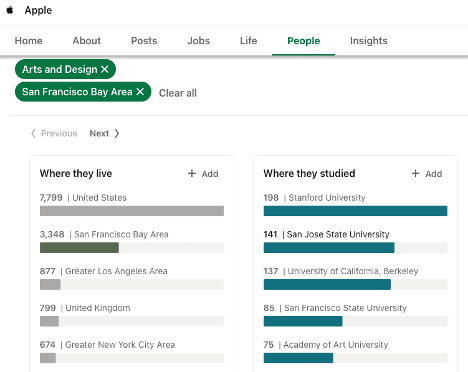The image size is (468, 372).
Task: Click plus icon in Where they studied
Action: 415,173
